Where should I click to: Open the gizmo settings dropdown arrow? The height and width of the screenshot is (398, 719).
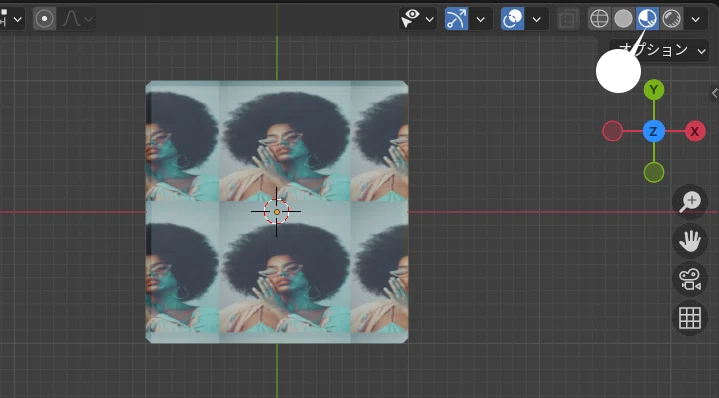[481, 19]
